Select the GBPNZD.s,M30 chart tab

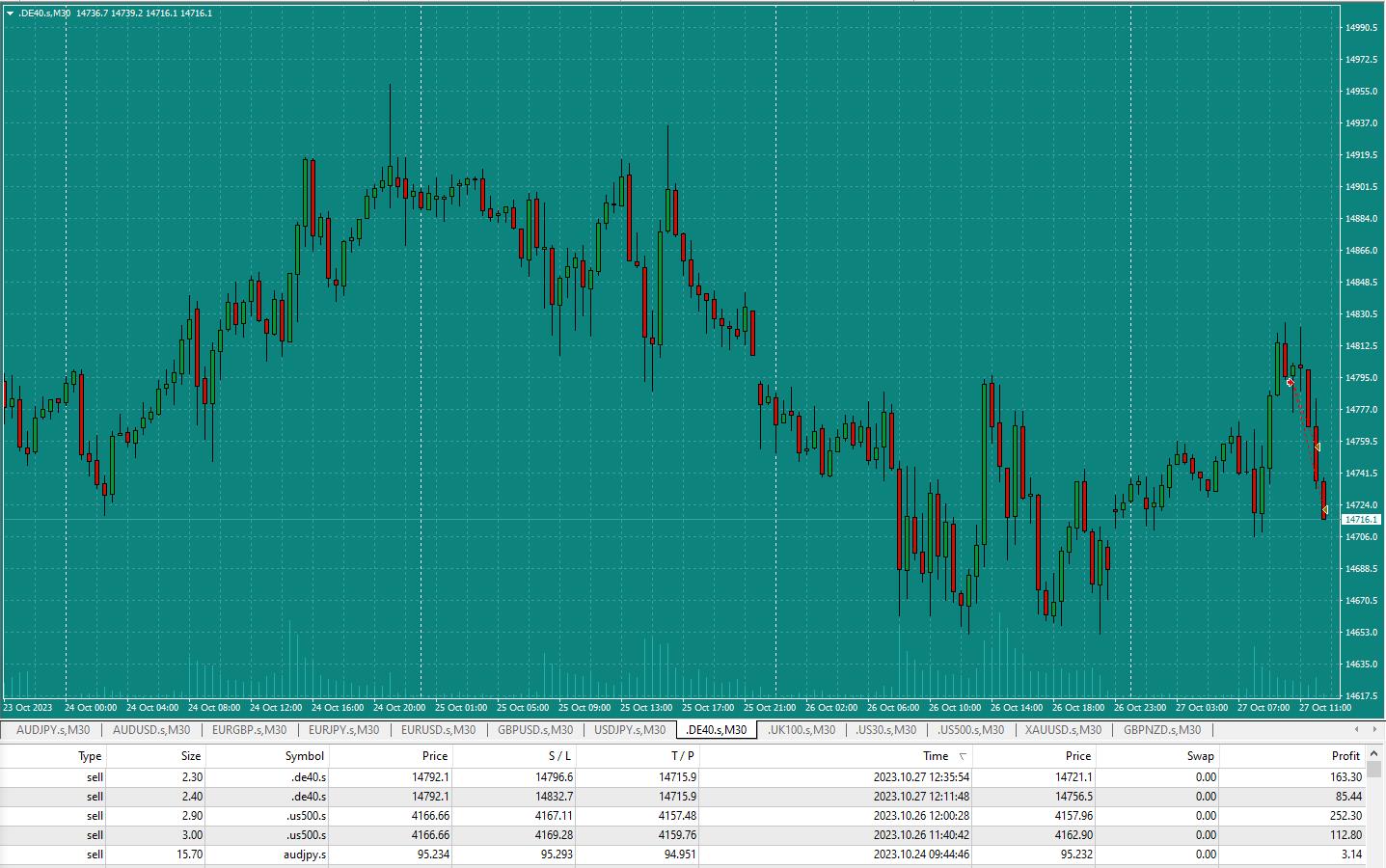point(1162,730)
